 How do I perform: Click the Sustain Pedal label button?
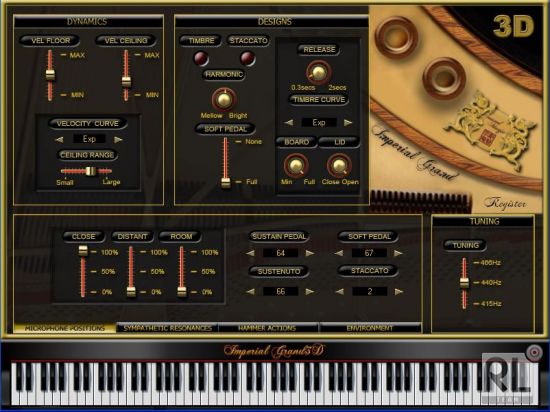[279, 236]
